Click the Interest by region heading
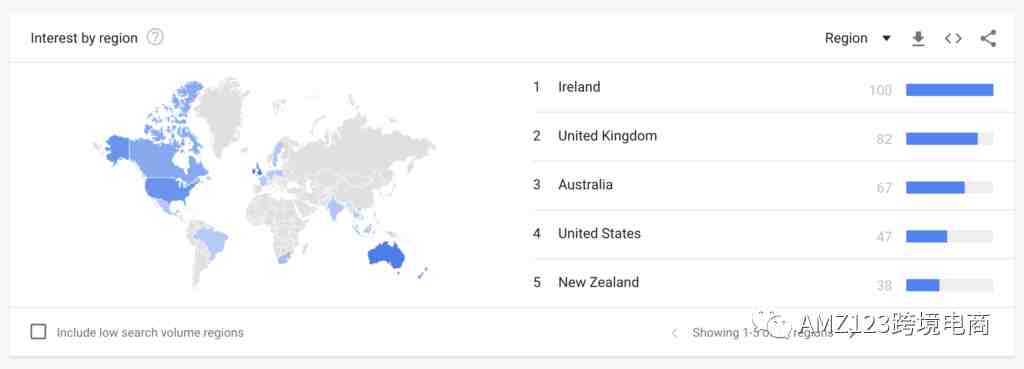This screenshot has height=369, width=1024. [84, 39]
